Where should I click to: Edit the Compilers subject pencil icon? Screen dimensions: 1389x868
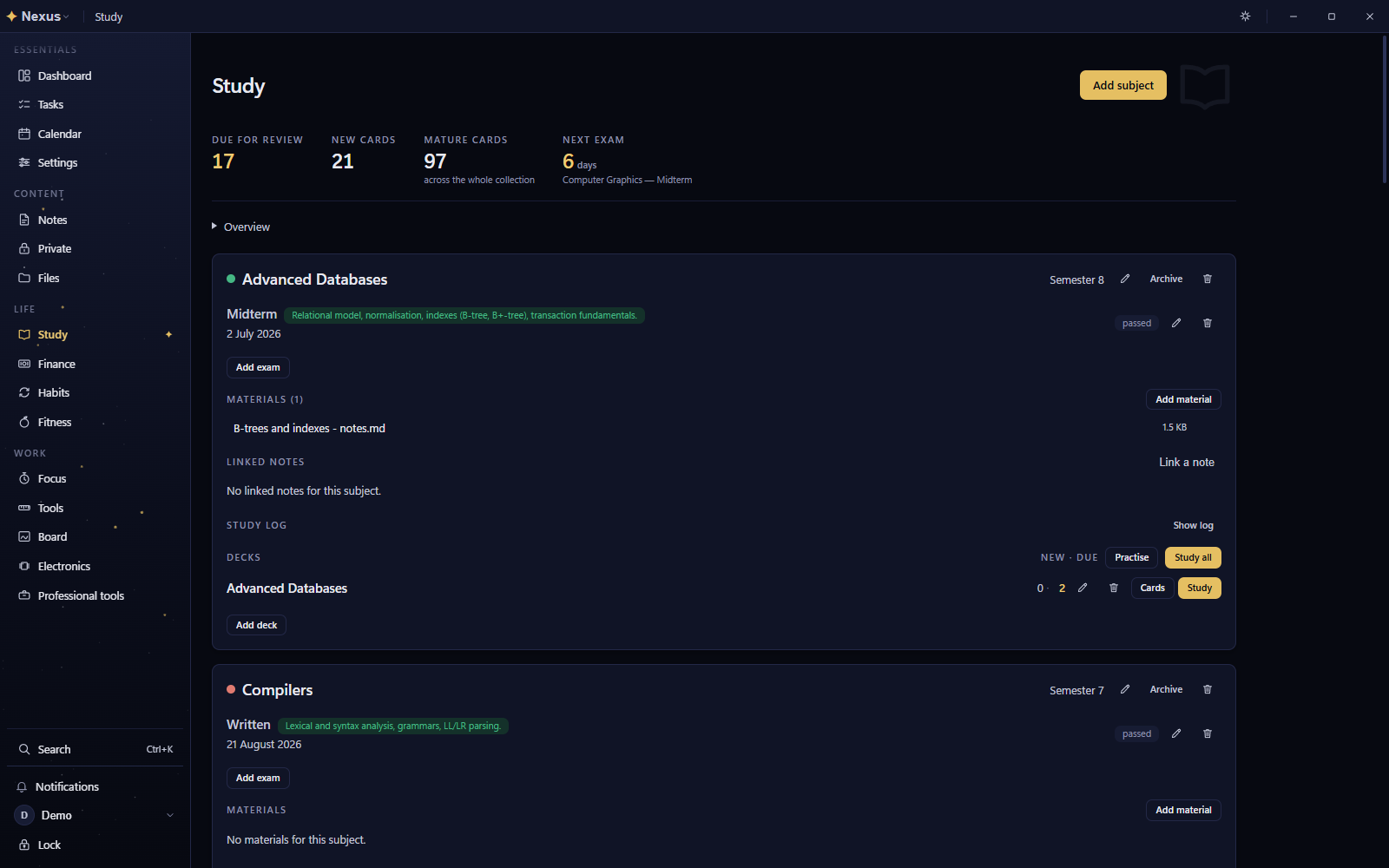[x=1125, y=689]
